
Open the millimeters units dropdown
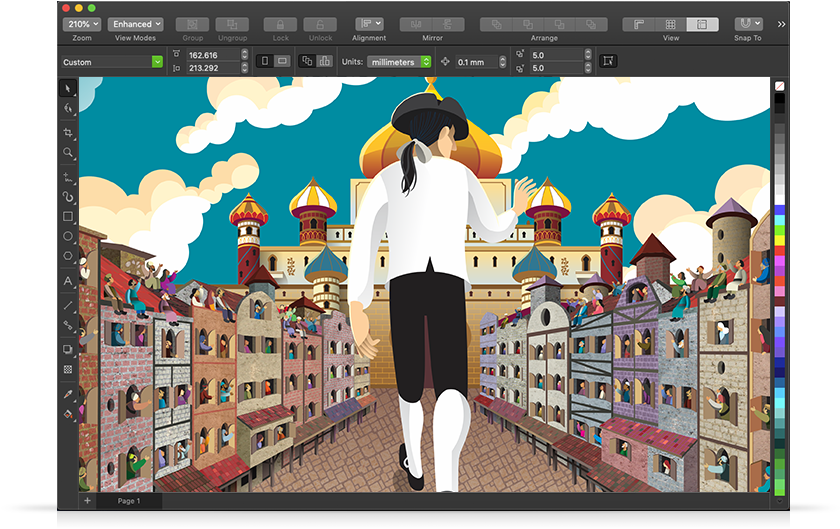399,61
